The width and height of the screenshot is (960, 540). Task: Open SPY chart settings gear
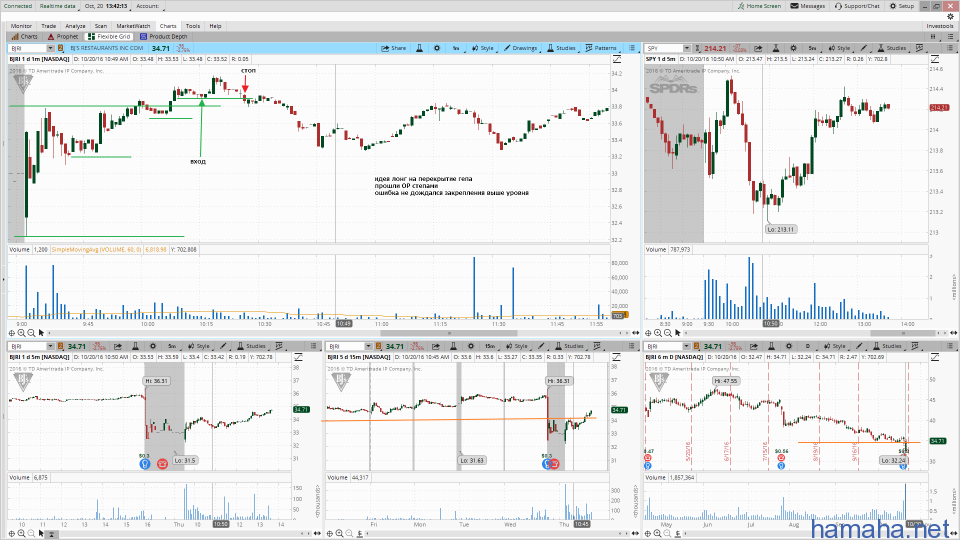(793, 48)
